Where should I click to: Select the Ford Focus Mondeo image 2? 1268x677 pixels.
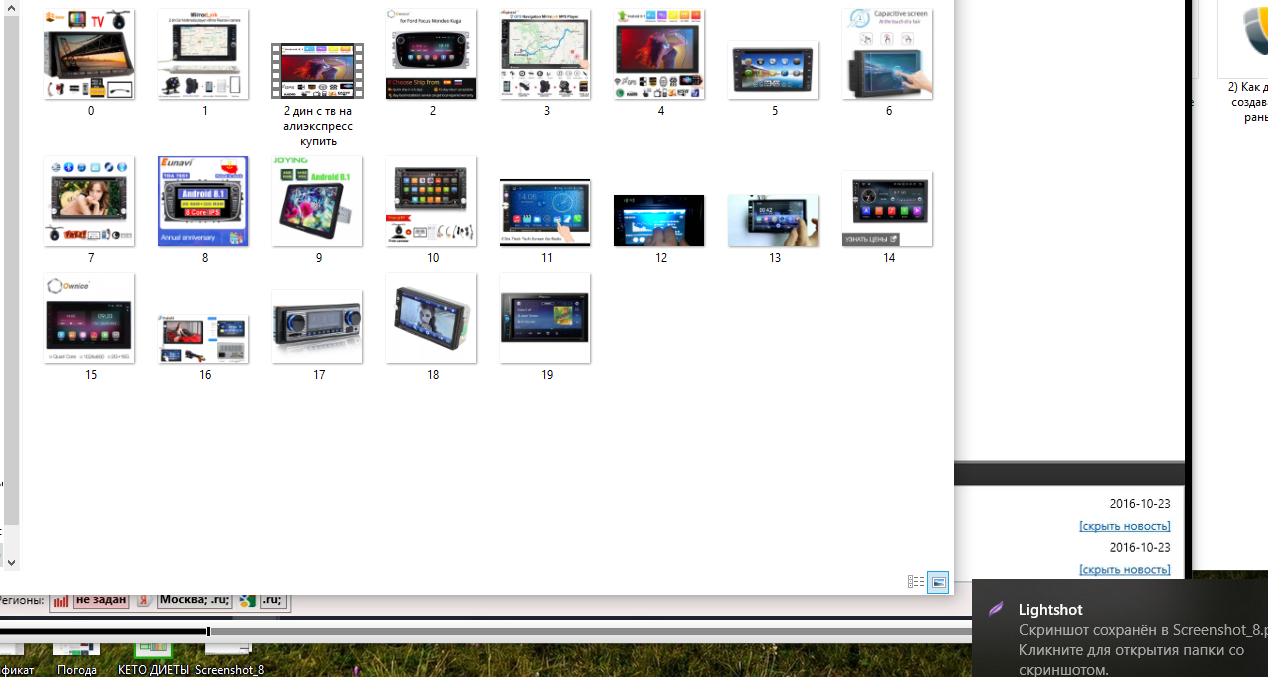click(x=431, y=55)
